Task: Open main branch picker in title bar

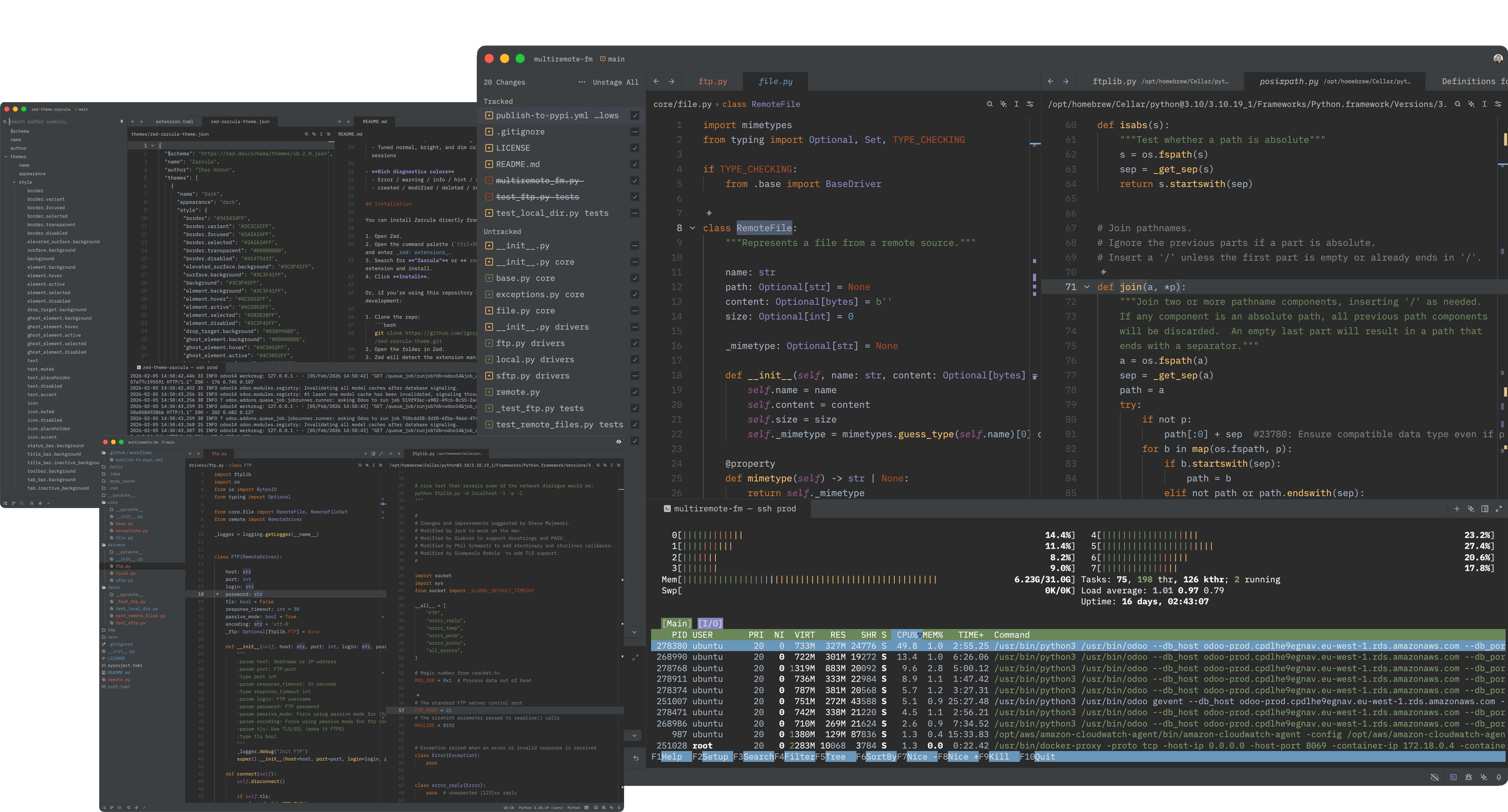Action: (612, 59)
